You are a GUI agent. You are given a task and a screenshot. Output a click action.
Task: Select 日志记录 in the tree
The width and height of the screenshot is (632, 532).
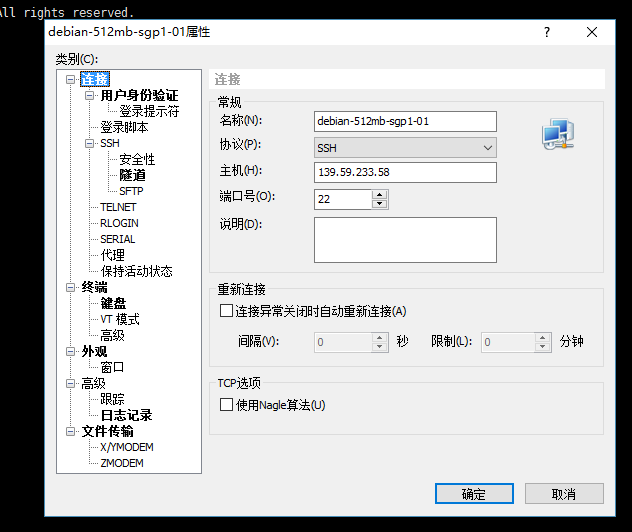126,415
